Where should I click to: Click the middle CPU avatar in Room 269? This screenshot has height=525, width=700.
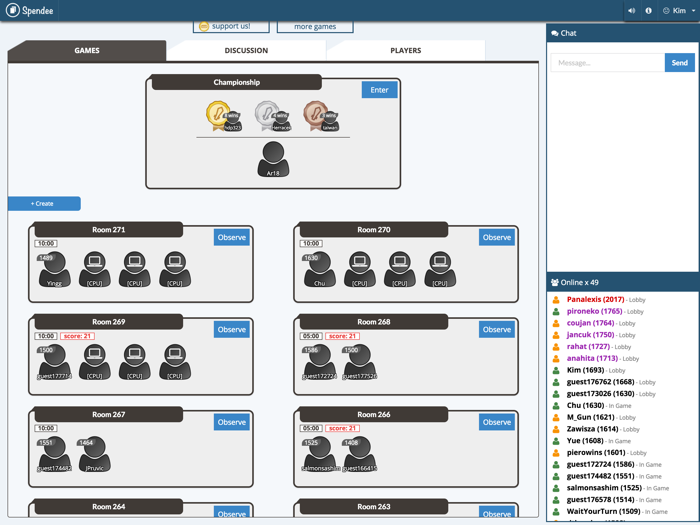(134, 362)
